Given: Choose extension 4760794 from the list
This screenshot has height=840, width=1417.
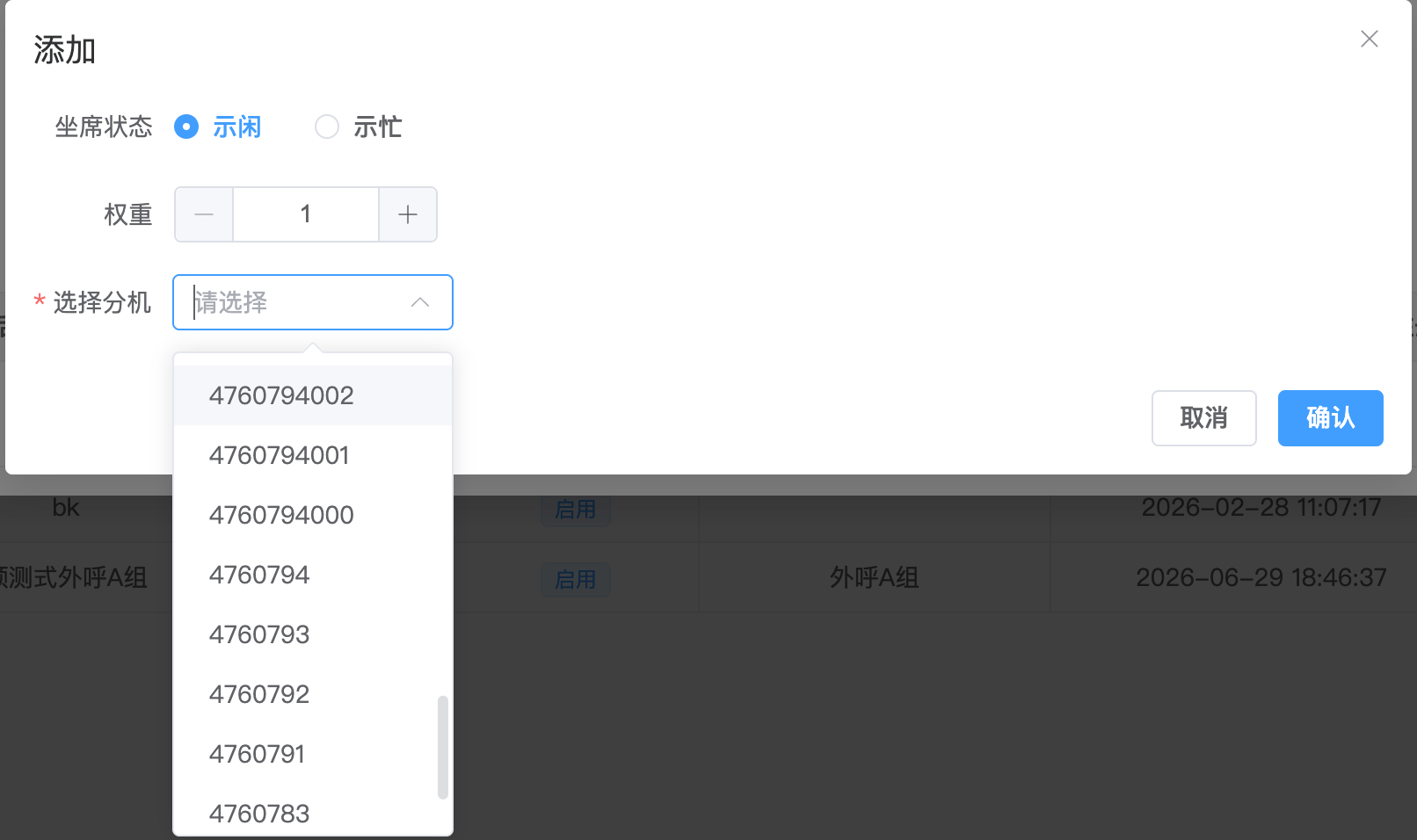Looking at the screenshot, I should click(x=313, y=575).
